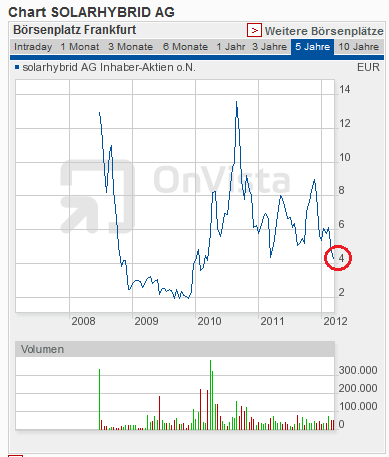Screen dimensions: 389x457
Task: Click the blue legend square before solarhybrid AG
Action: pos(17,68)
